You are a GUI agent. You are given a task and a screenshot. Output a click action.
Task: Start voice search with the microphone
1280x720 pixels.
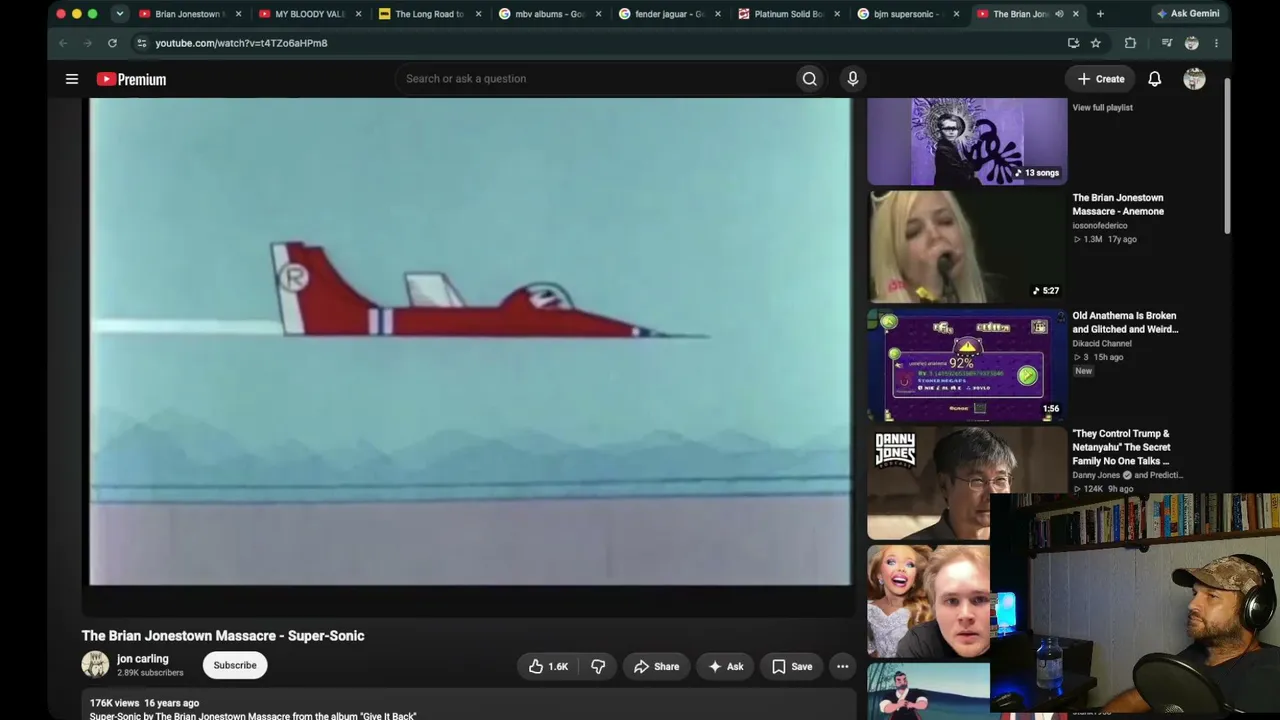[852, 79]
